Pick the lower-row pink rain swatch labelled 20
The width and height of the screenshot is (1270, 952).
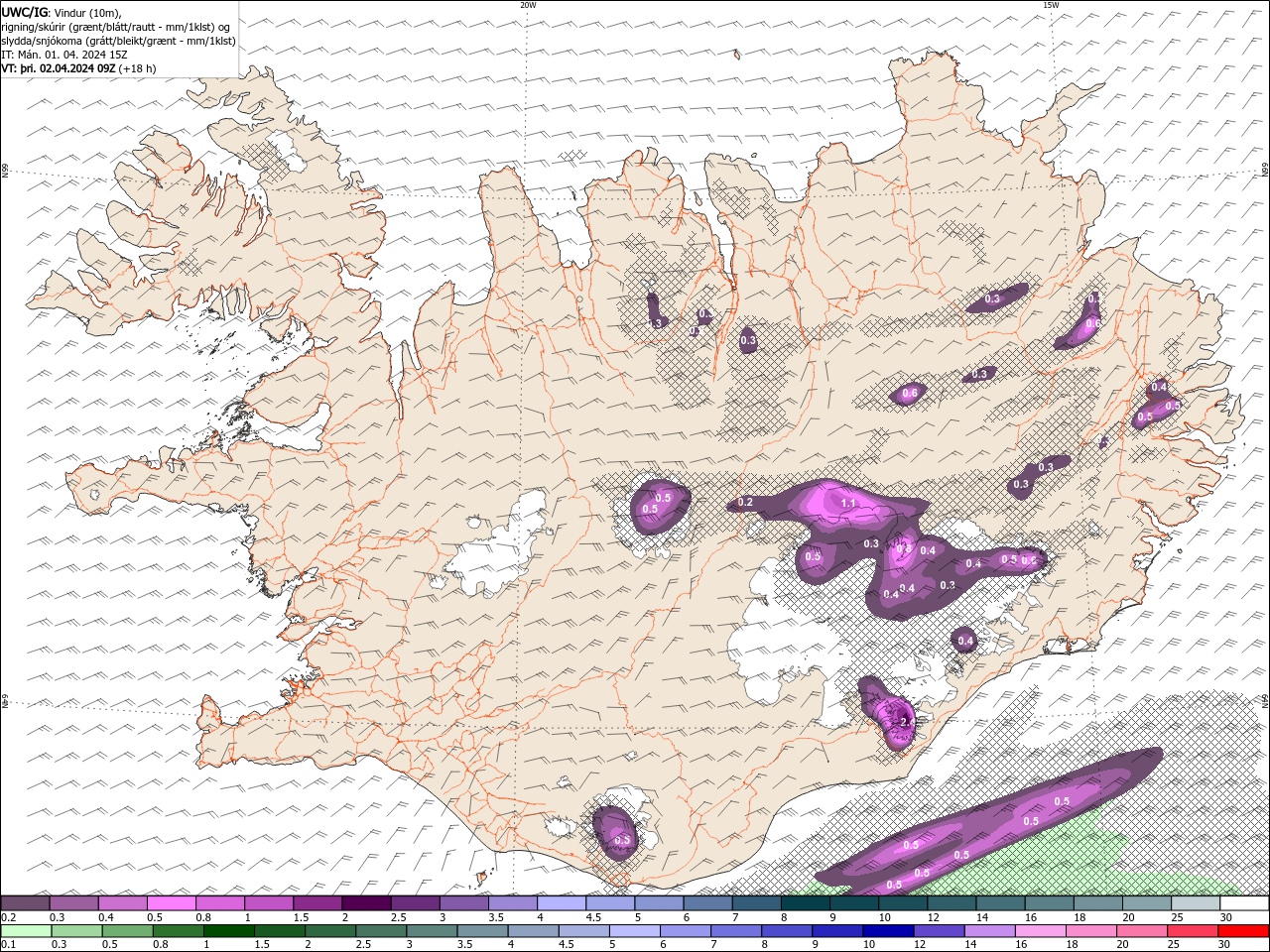(1143, 931)
